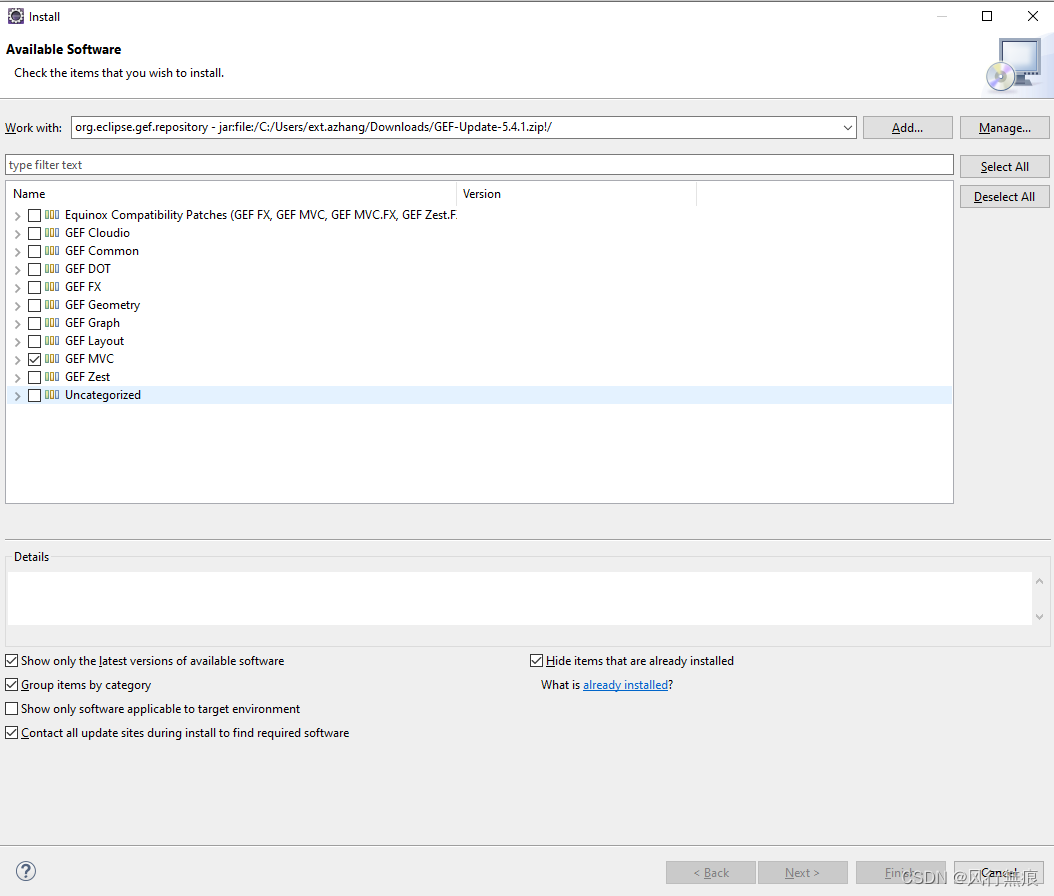Click the Select All button
This screenshot has height=896, width=1054.
tap(1004, 167)
